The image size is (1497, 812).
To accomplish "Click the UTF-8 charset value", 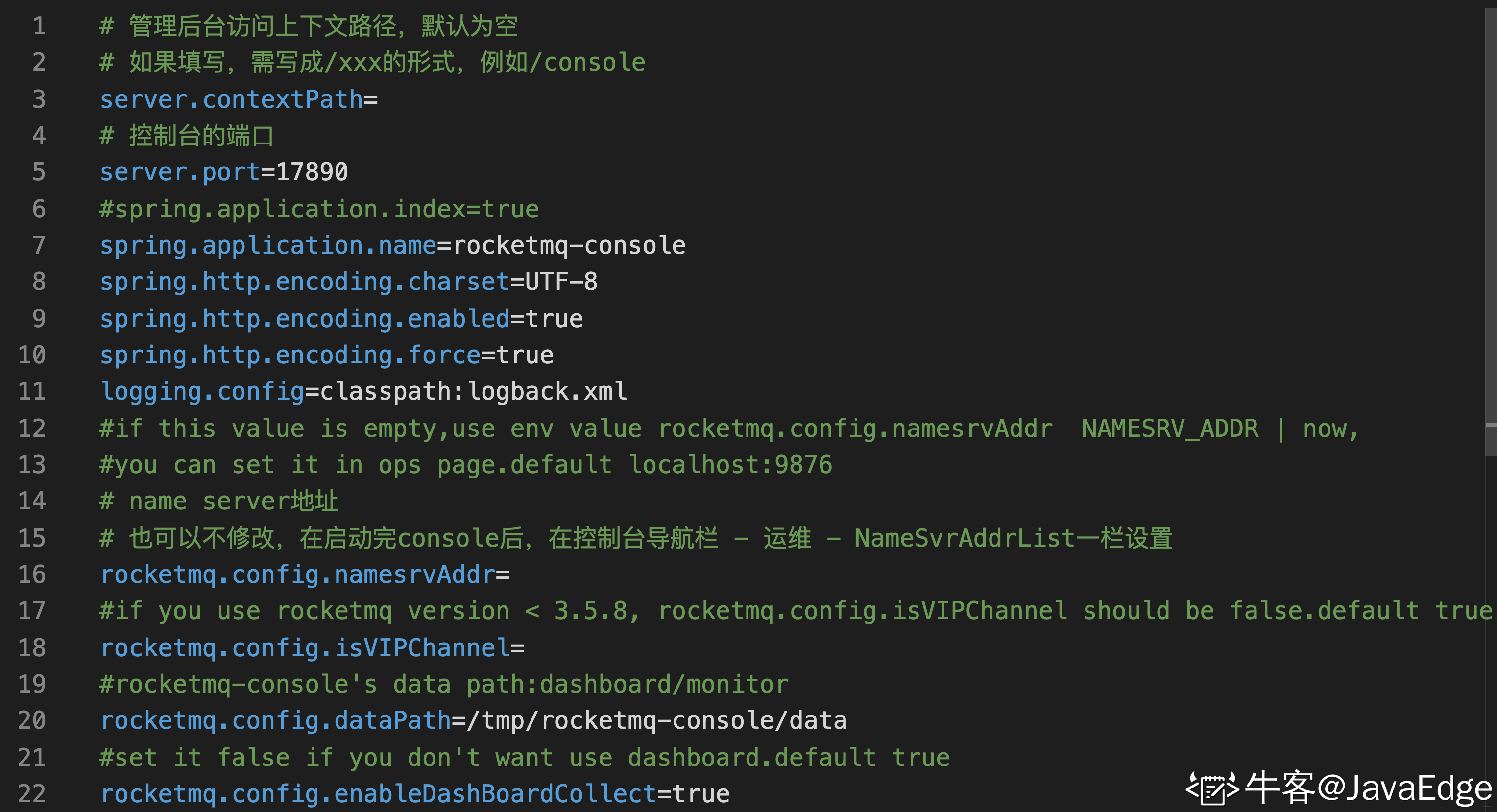I will (x=561, y=282).
